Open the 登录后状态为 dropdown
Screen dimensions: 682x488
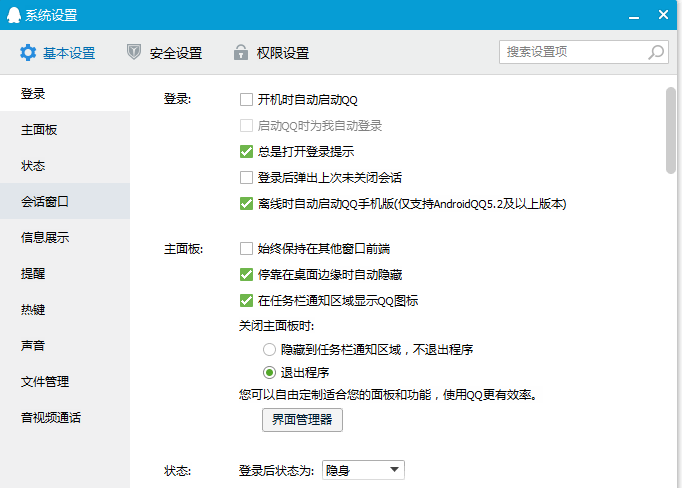[x=363, y=470]
